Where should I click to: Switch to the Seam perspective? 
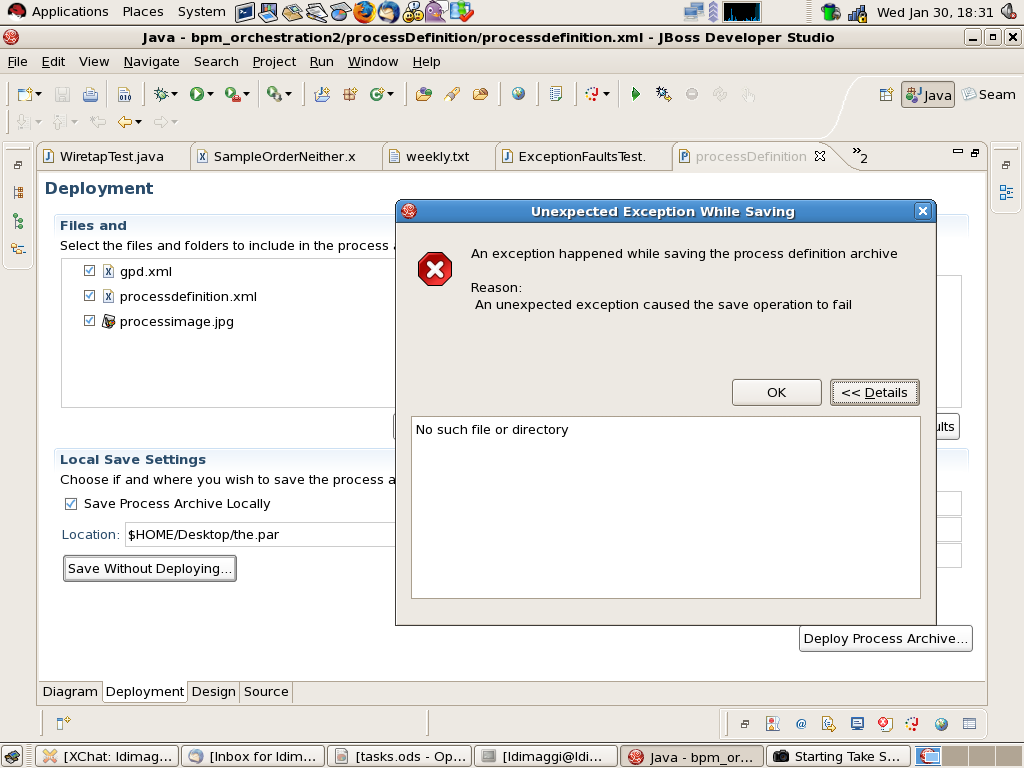click(x=988, y=95)
